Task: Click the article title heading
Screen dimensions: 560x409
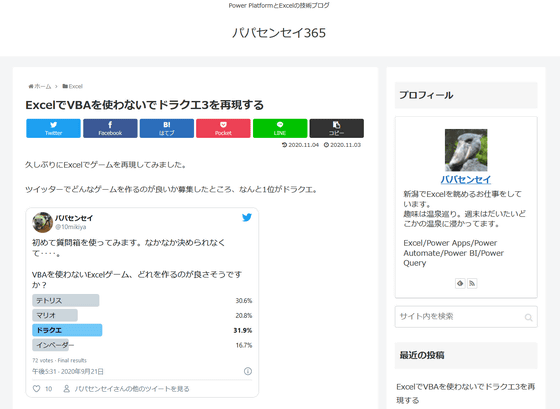Action: coord(145,105)
